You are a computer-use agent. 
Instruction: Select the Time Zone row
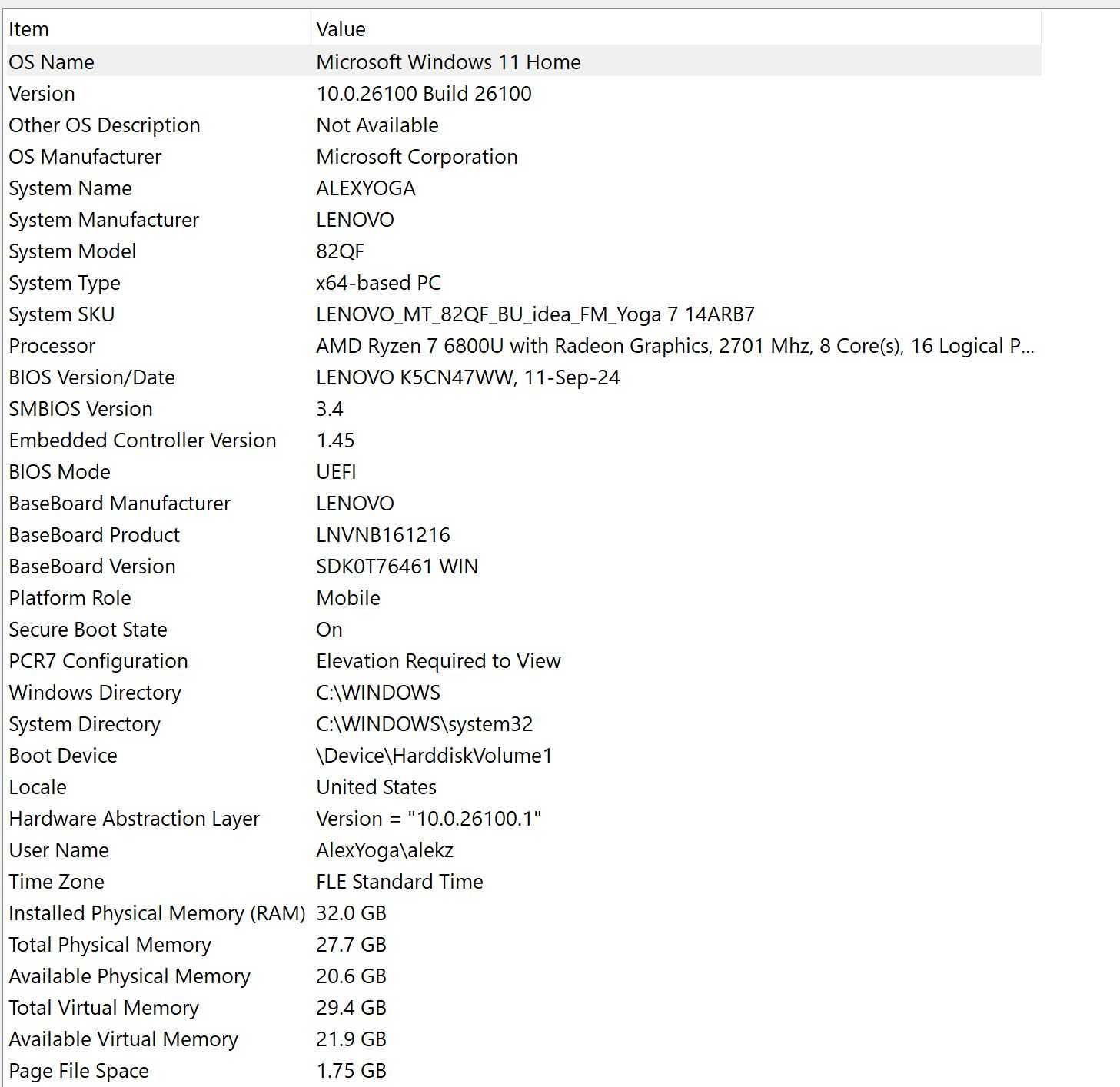coord(56,881)
